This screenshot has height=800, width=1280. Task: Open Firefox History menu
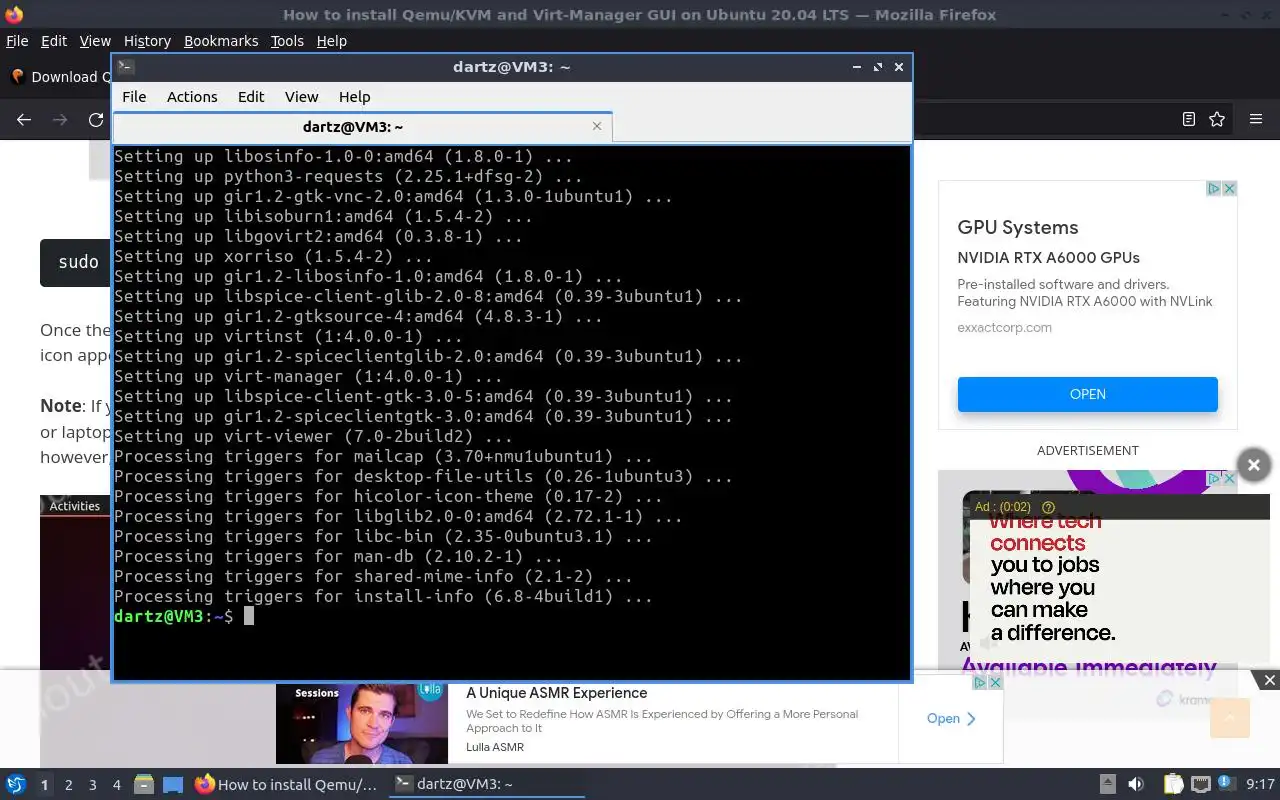[x=147, y=41]
